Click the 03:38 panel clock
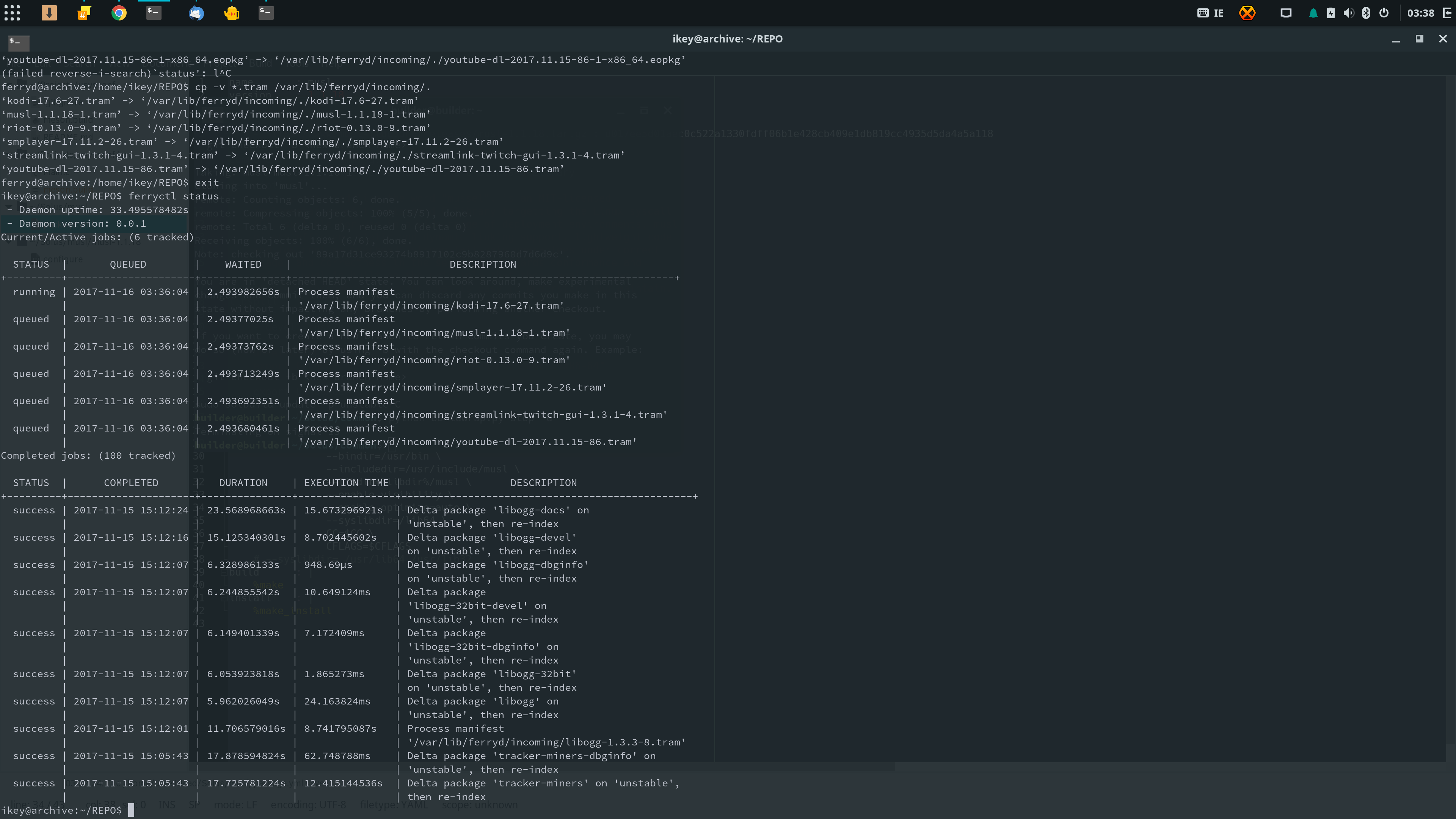Image resolution: width=1456 pixels, height=819 pixels. coord(1420,13)
